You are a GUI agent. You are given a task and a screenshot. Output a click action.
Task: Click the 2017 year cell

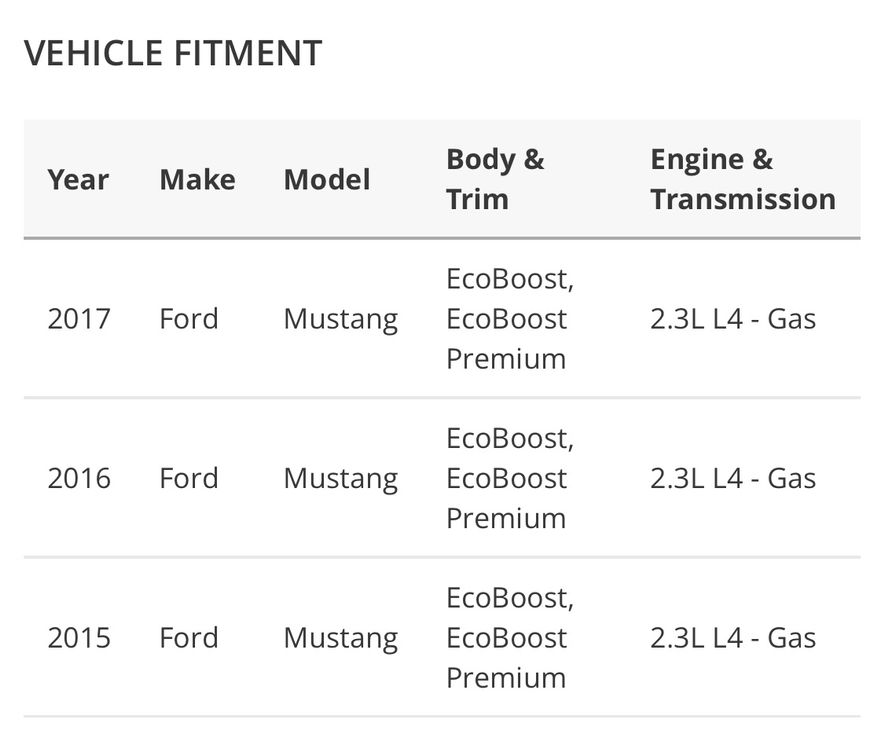tap(79, 319)
